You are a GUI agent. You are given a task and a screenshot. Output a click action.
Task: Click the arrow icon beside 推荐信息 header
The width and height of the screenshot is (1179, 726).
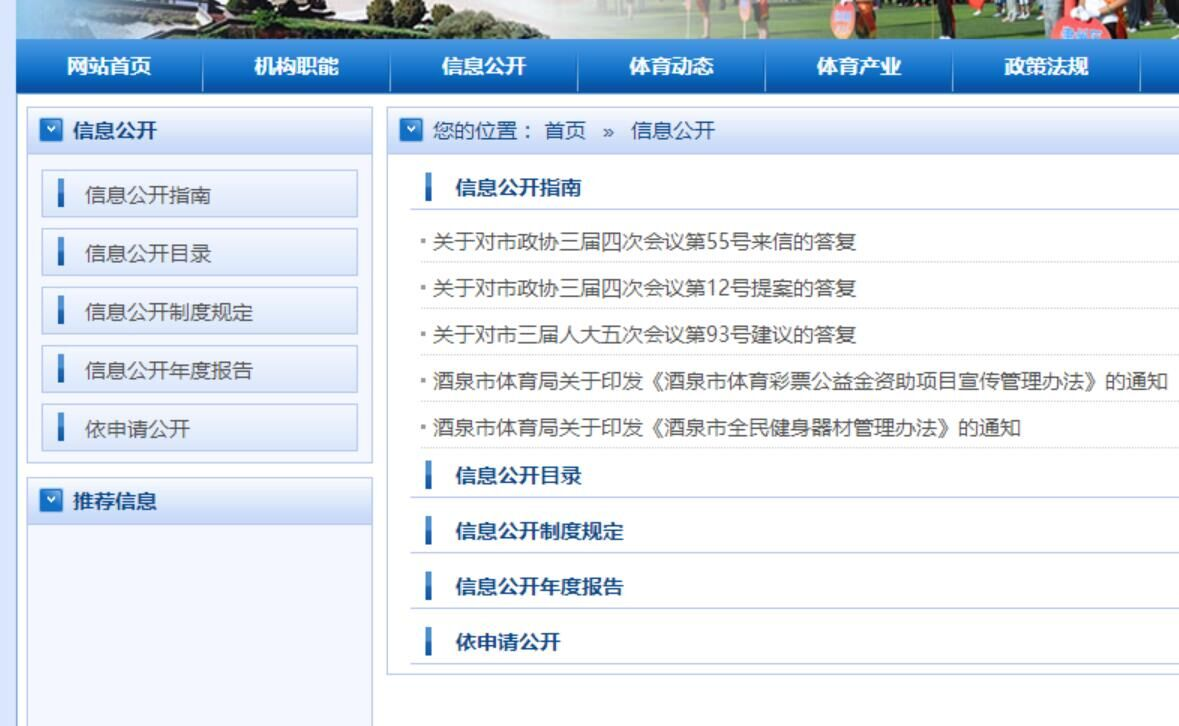(51, 501)
